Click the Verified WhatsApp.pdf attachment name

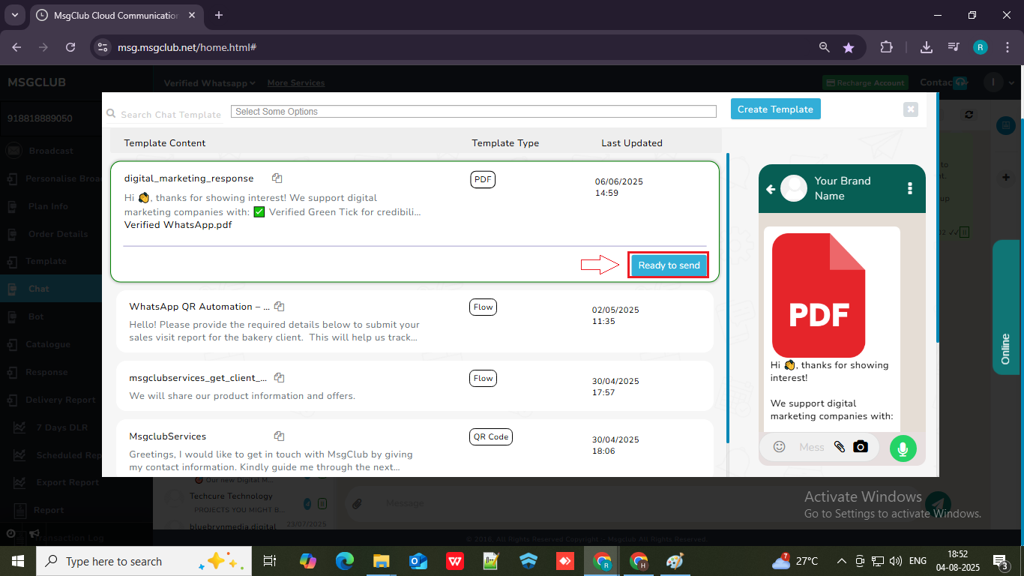(x=178, y=225)
